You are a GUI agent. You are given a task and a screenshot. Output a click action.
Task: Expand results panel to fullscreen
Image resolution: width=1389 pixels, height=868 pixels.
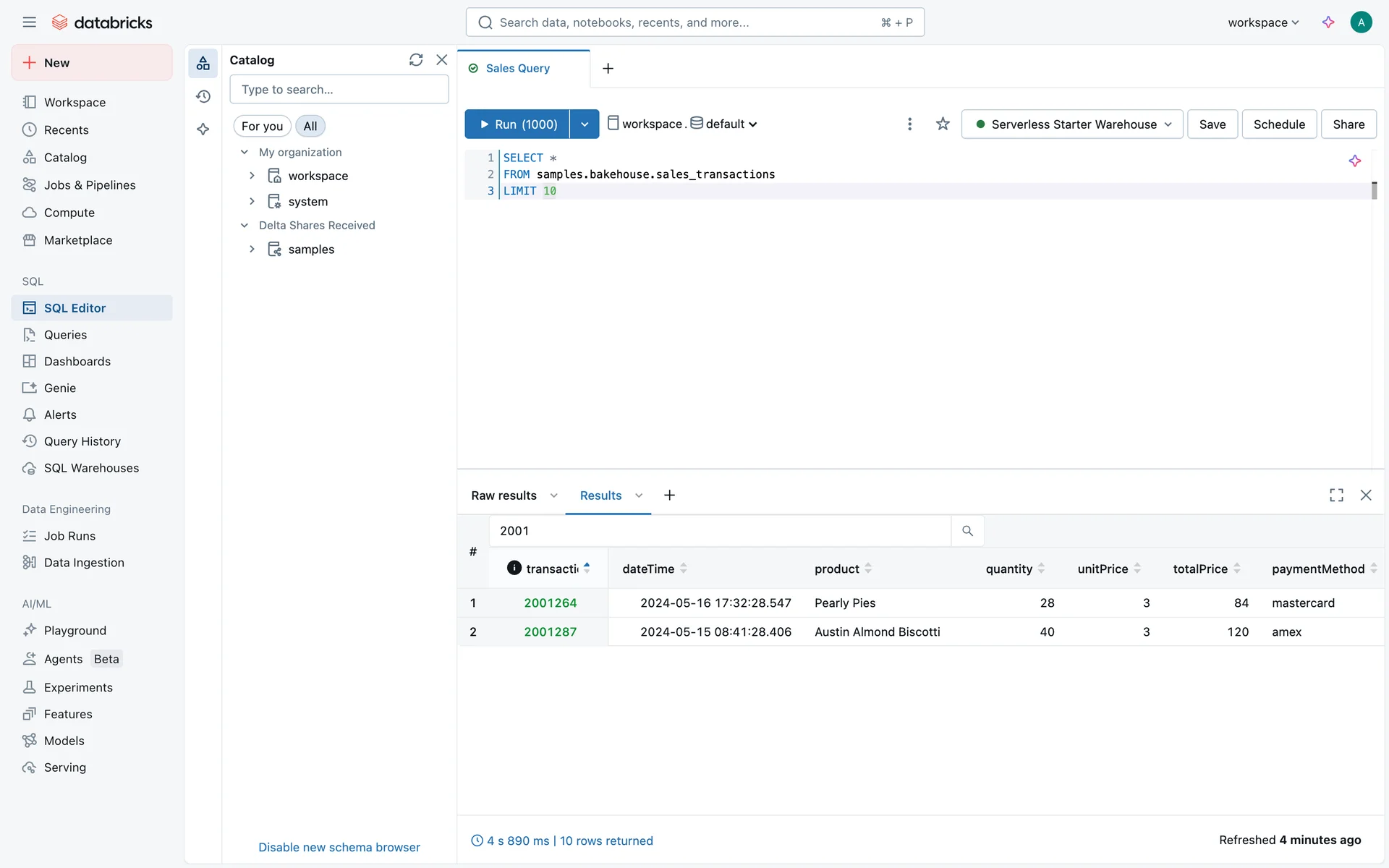[x=1336, y=495]
